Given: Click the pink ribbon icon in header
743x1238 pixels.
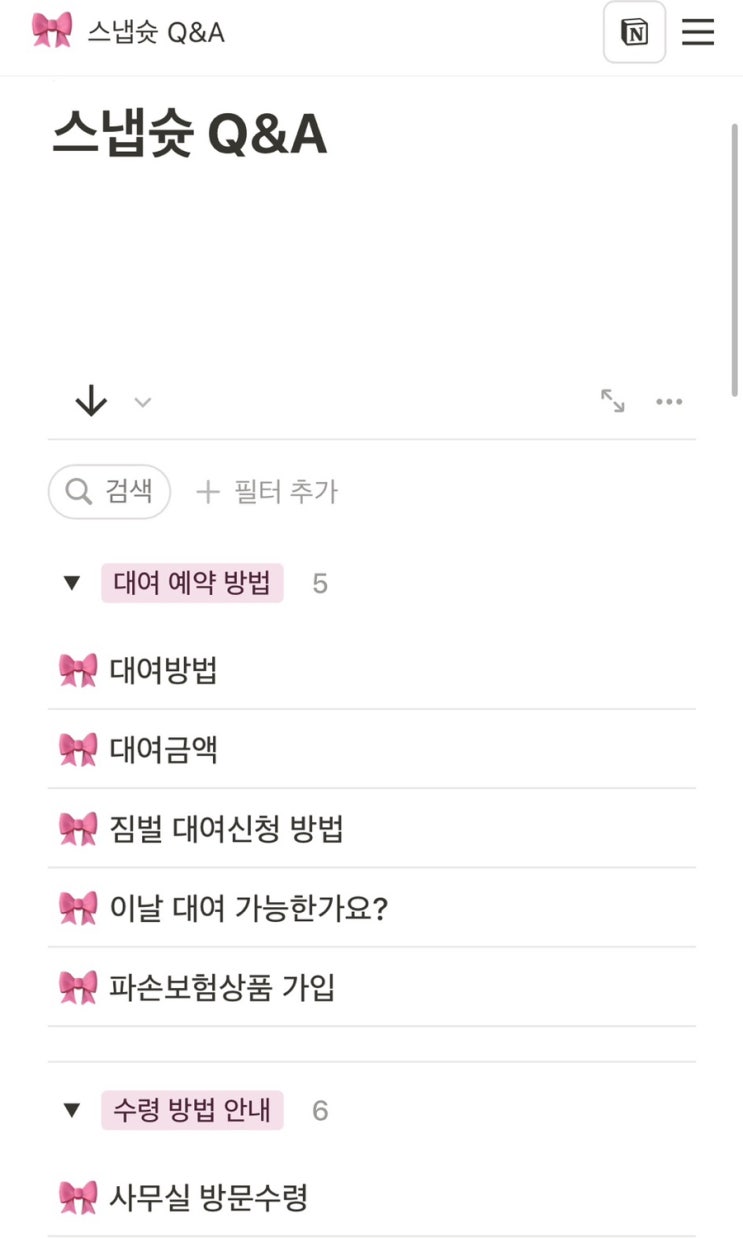Looking at the screenshot, I should tap(52, 31).
